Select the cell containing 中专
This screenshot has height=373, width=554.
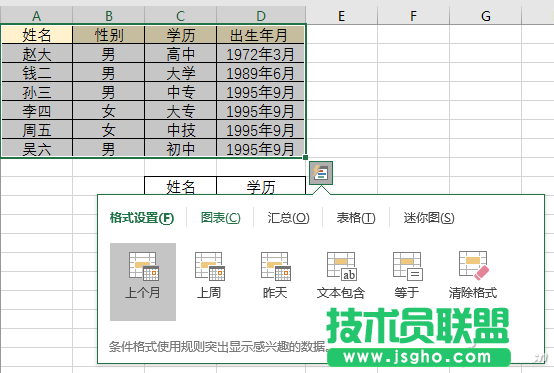coord(181,92)
